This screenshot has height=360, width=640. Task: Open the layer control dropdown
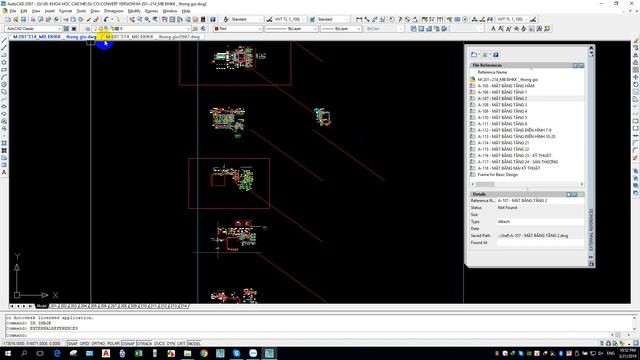click(142, 29)
